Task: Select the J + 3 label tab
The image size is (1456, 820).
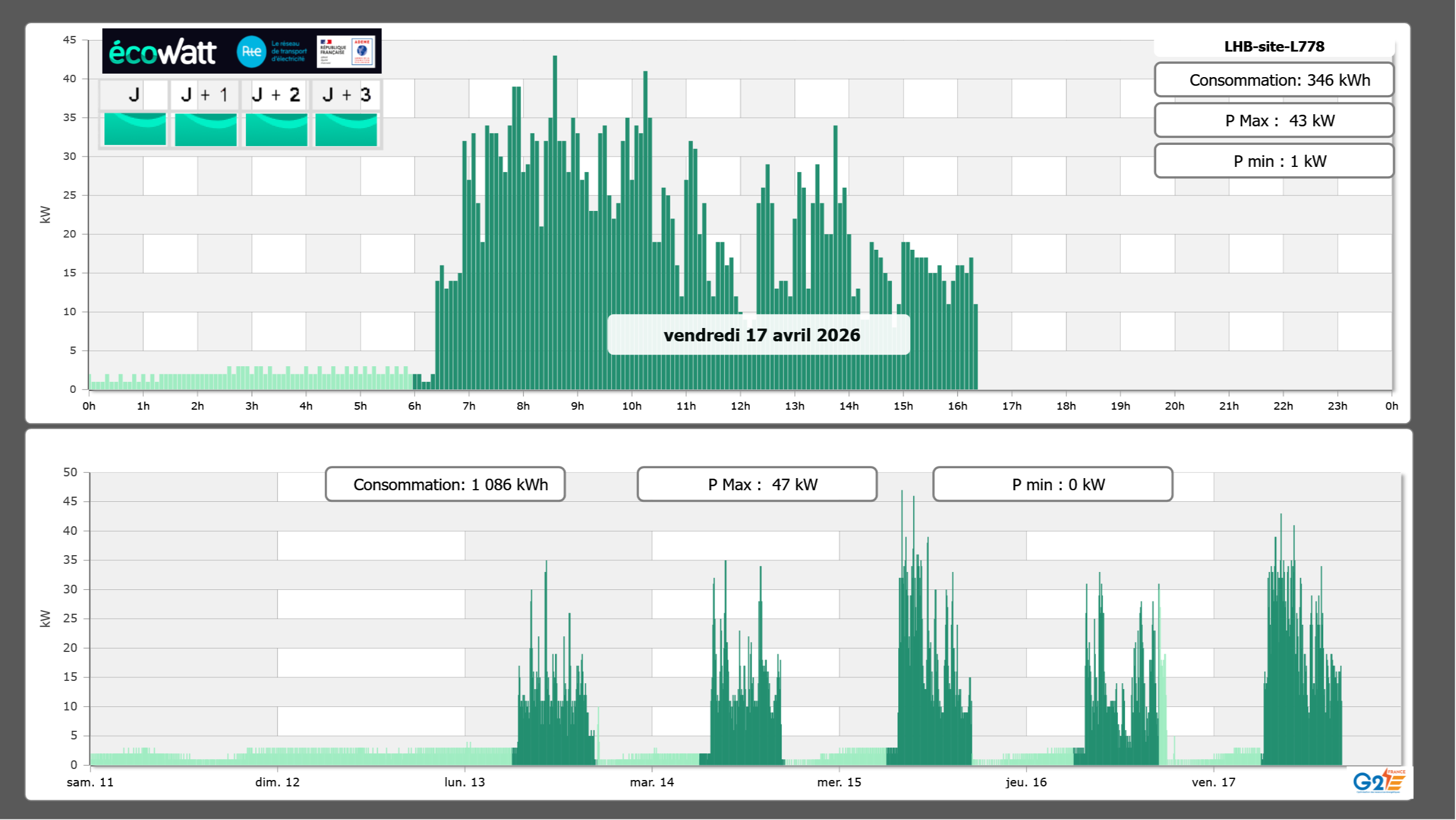Action: (346, 95)
